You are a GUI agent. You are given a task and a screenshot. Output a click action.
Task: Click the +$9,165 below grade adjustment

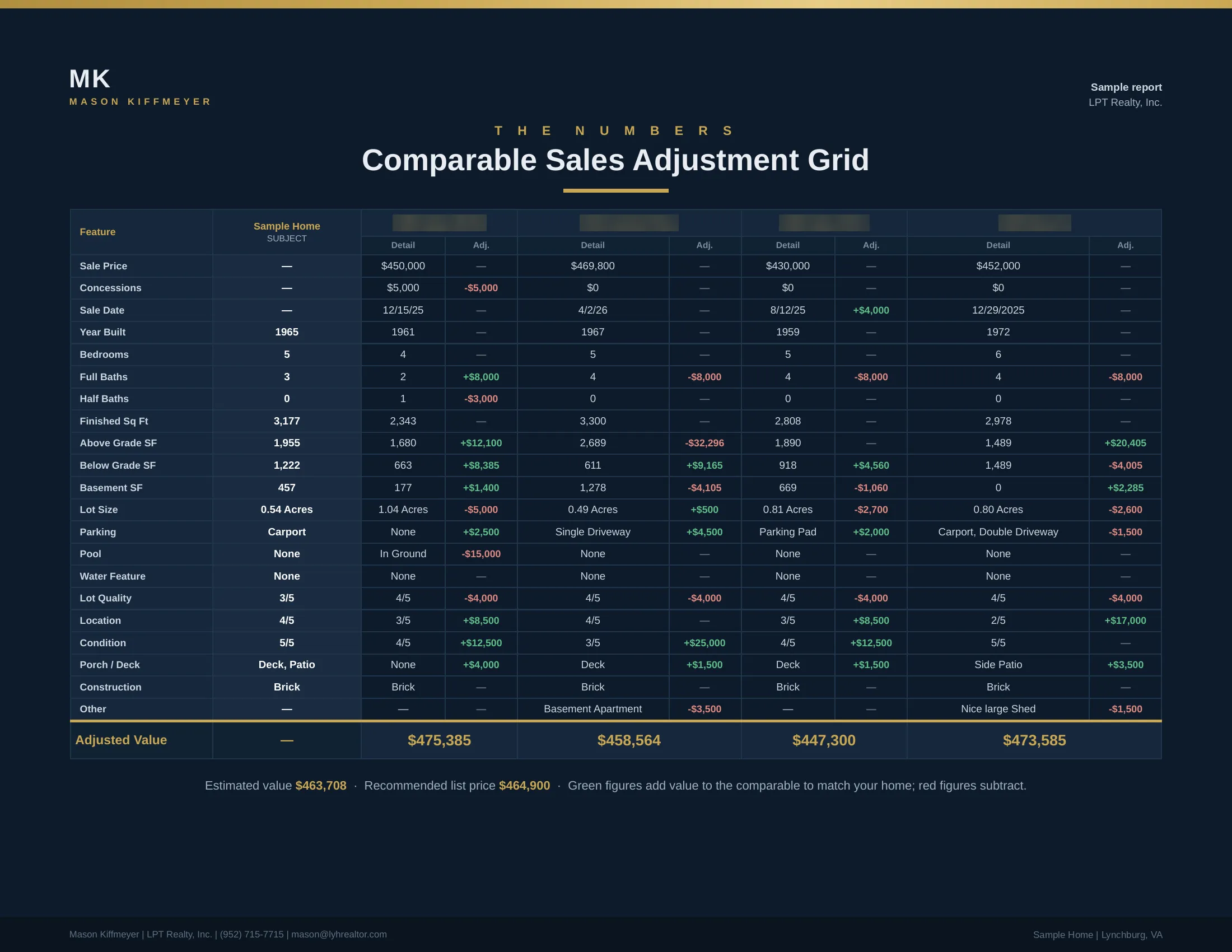pos(704,466)
